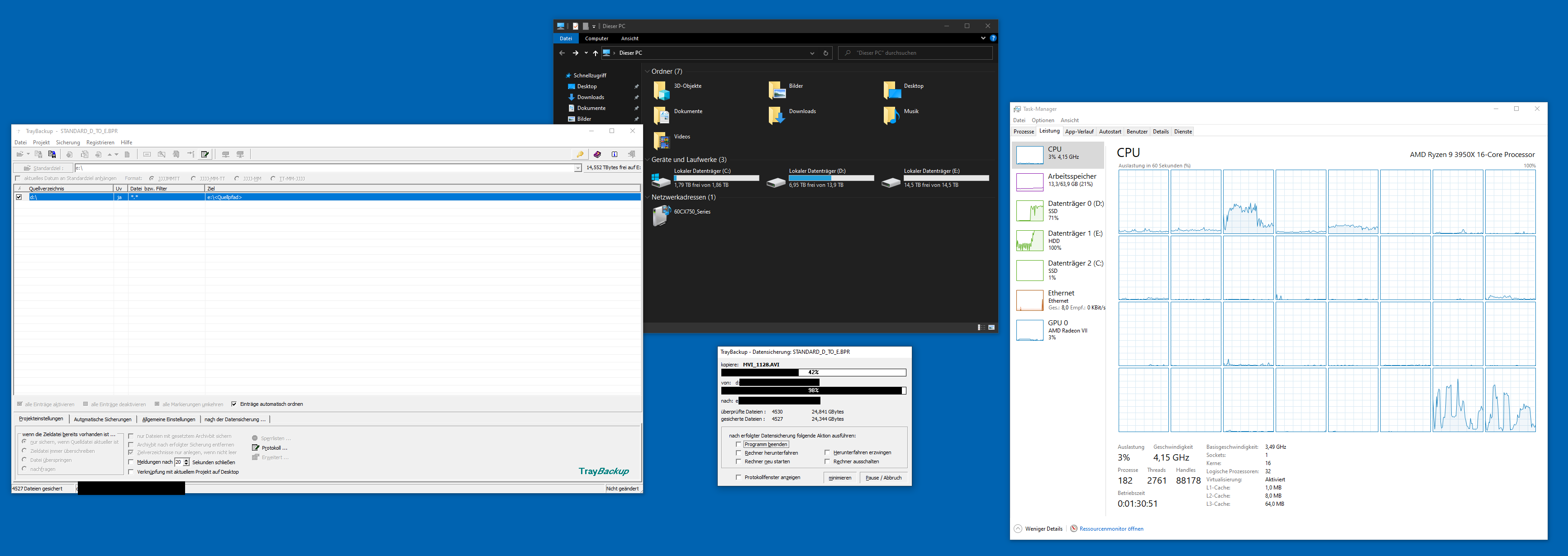Check 'Protokollfenster anzeigen' option

(x=739, y=478)
